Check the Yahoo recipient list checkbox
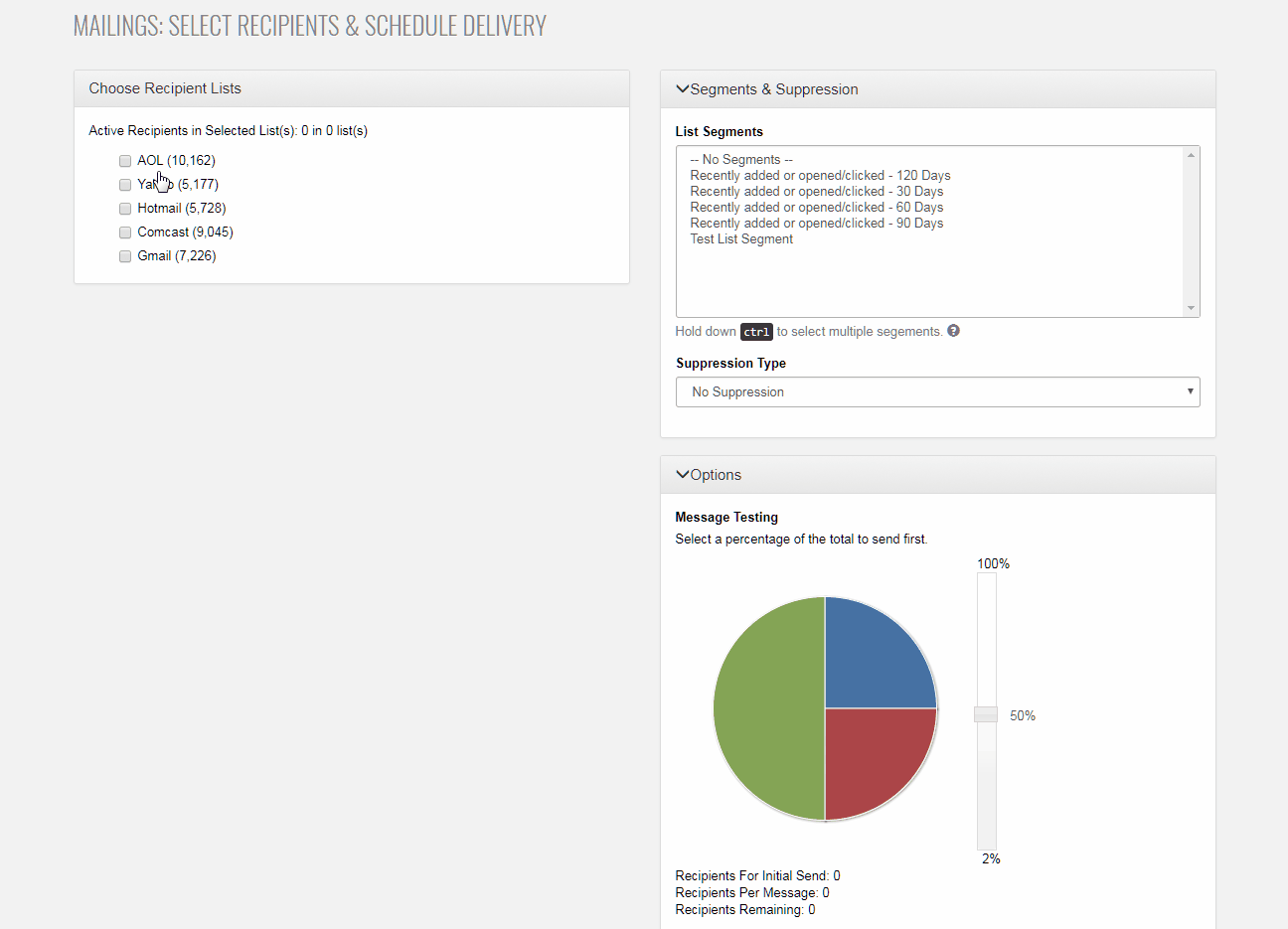The height and width of the screenshot is (929, 1288). (x=125, y=185)
